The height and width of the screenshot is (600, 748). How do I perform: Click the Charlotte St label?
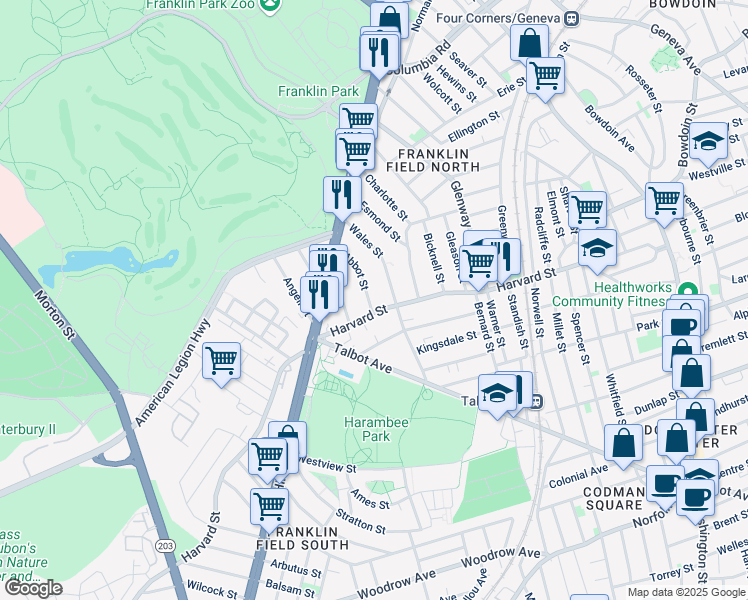pos(387,198)
